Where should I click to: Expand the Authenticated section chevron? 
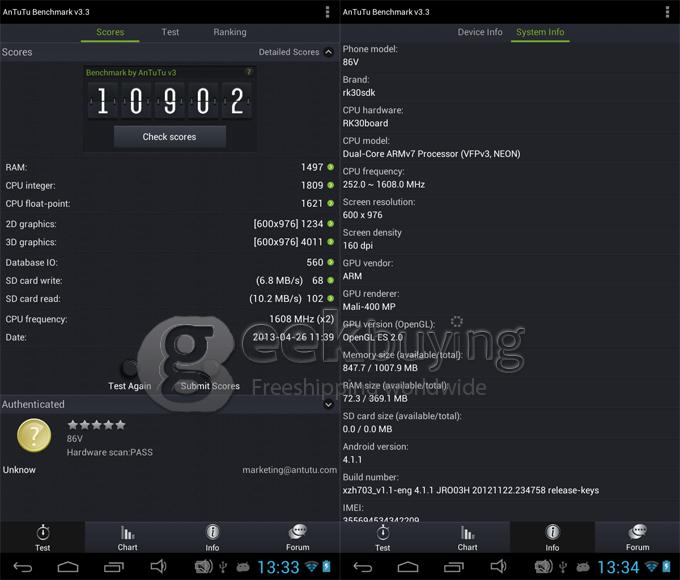point(329,404)
